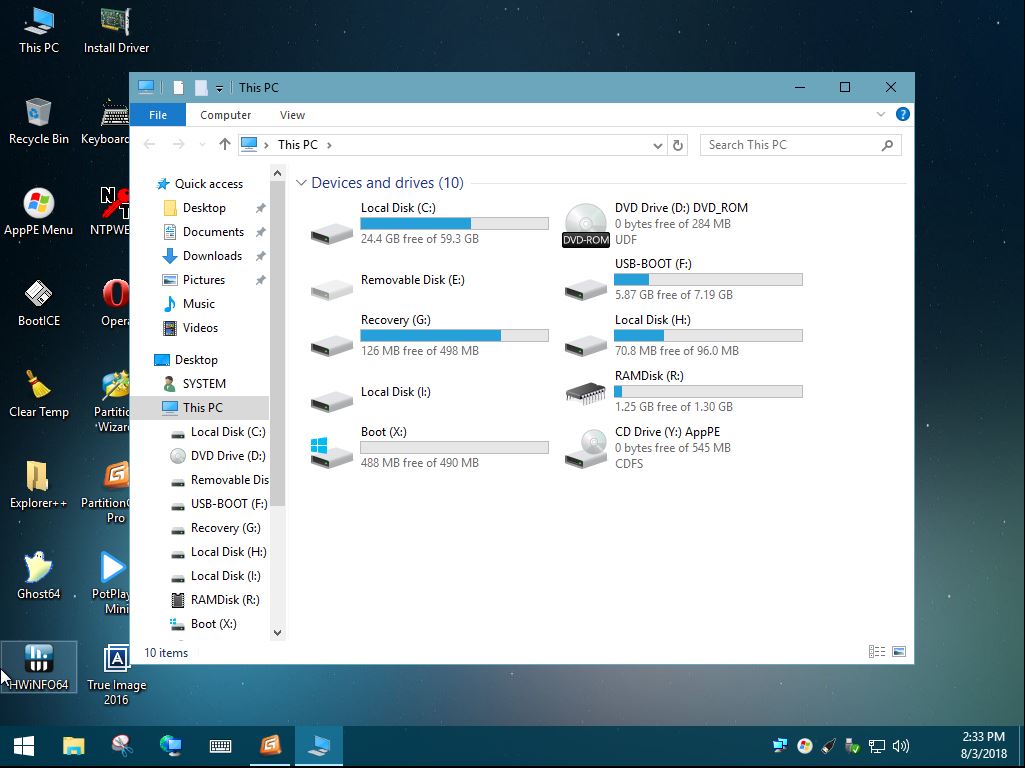Open the recent locations dropdown arrow

(x=202, y=144)
